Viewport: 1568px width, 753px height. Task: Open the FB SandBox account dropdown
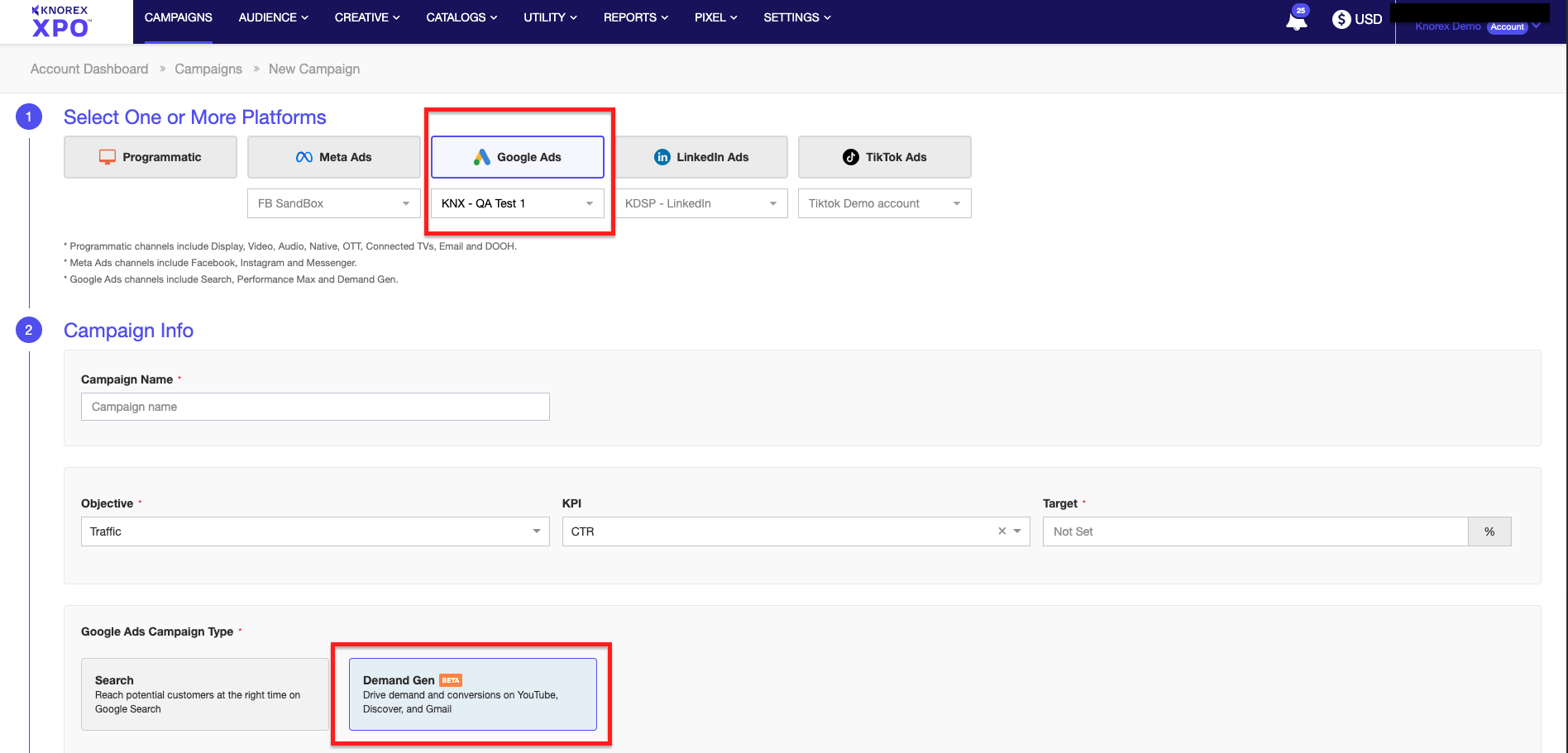coord(333,203)
